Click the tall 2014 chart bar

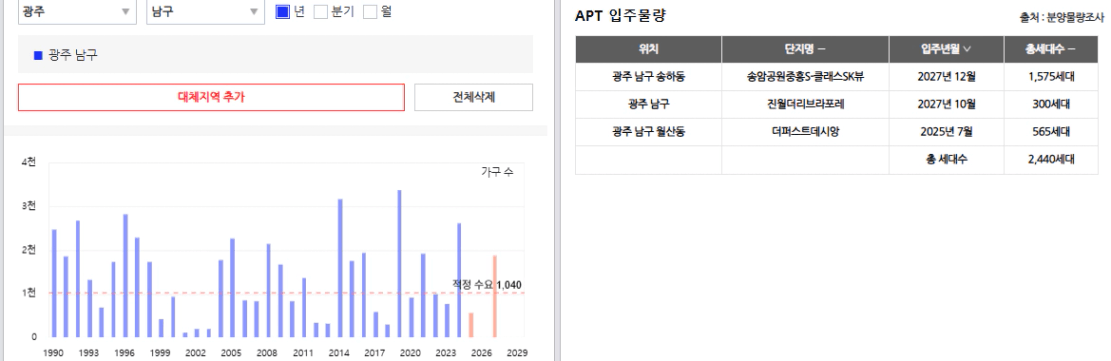[340, 268]
